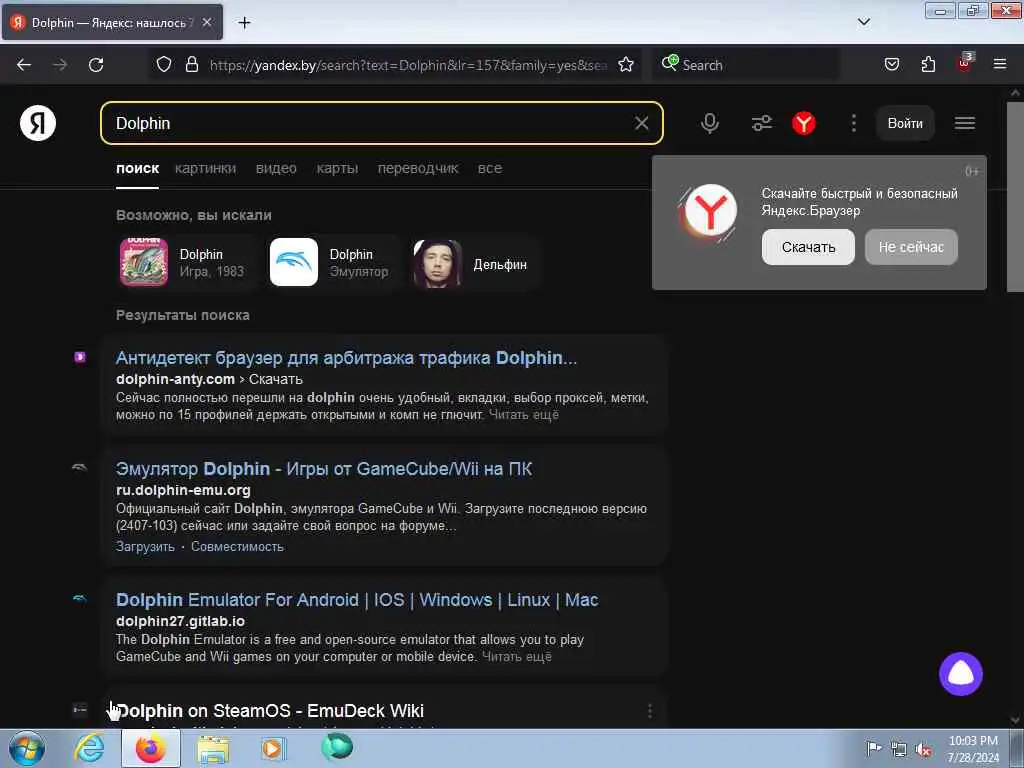The image size is (1024, 768).
Task: Expand the list all tabs dropdown arrow
Action: [x=863, y=22]
